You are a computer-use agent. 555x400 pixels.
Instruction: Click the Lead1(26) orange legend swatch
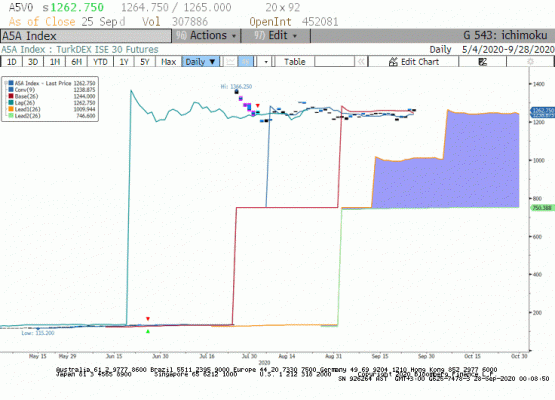11,109
